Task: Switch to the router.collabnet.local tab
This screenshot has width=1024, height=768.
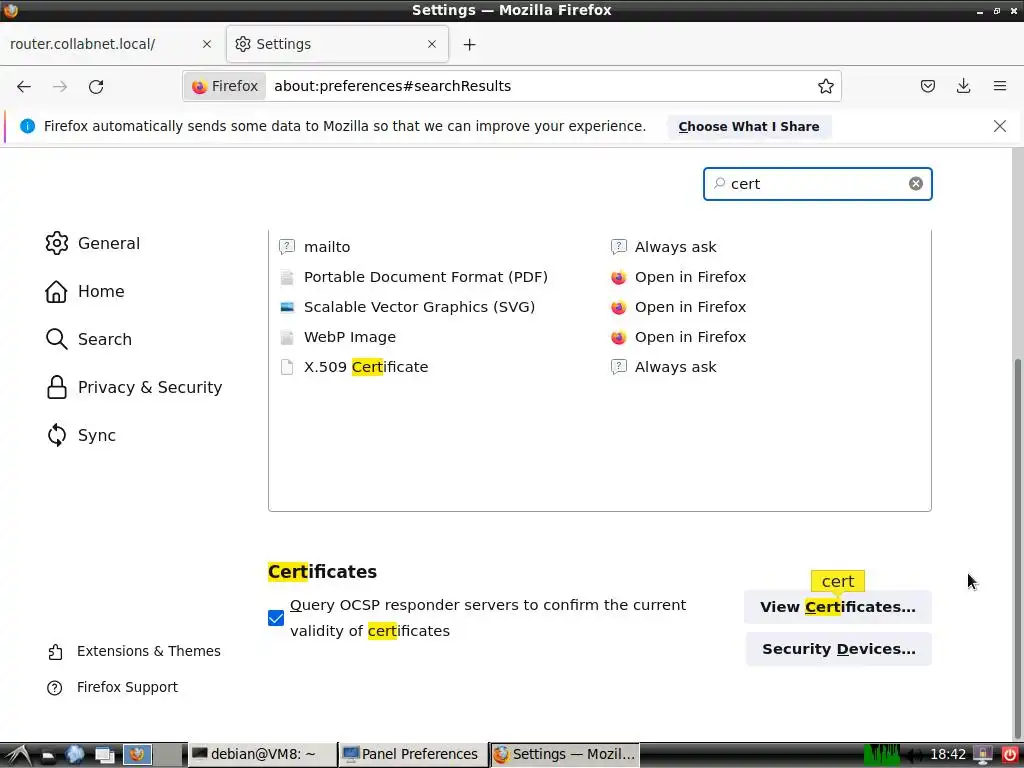Action: [x=111, y=44]
